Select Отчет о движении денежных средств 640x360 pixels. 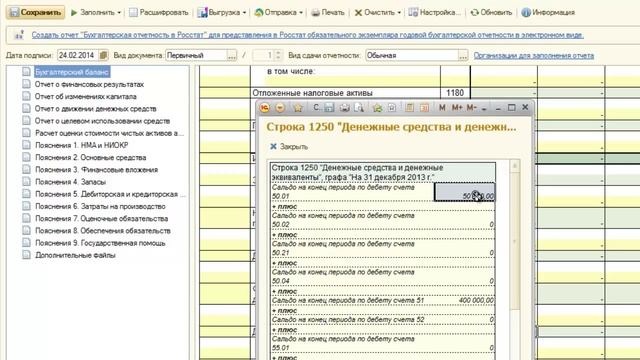[x=96, y=109]
